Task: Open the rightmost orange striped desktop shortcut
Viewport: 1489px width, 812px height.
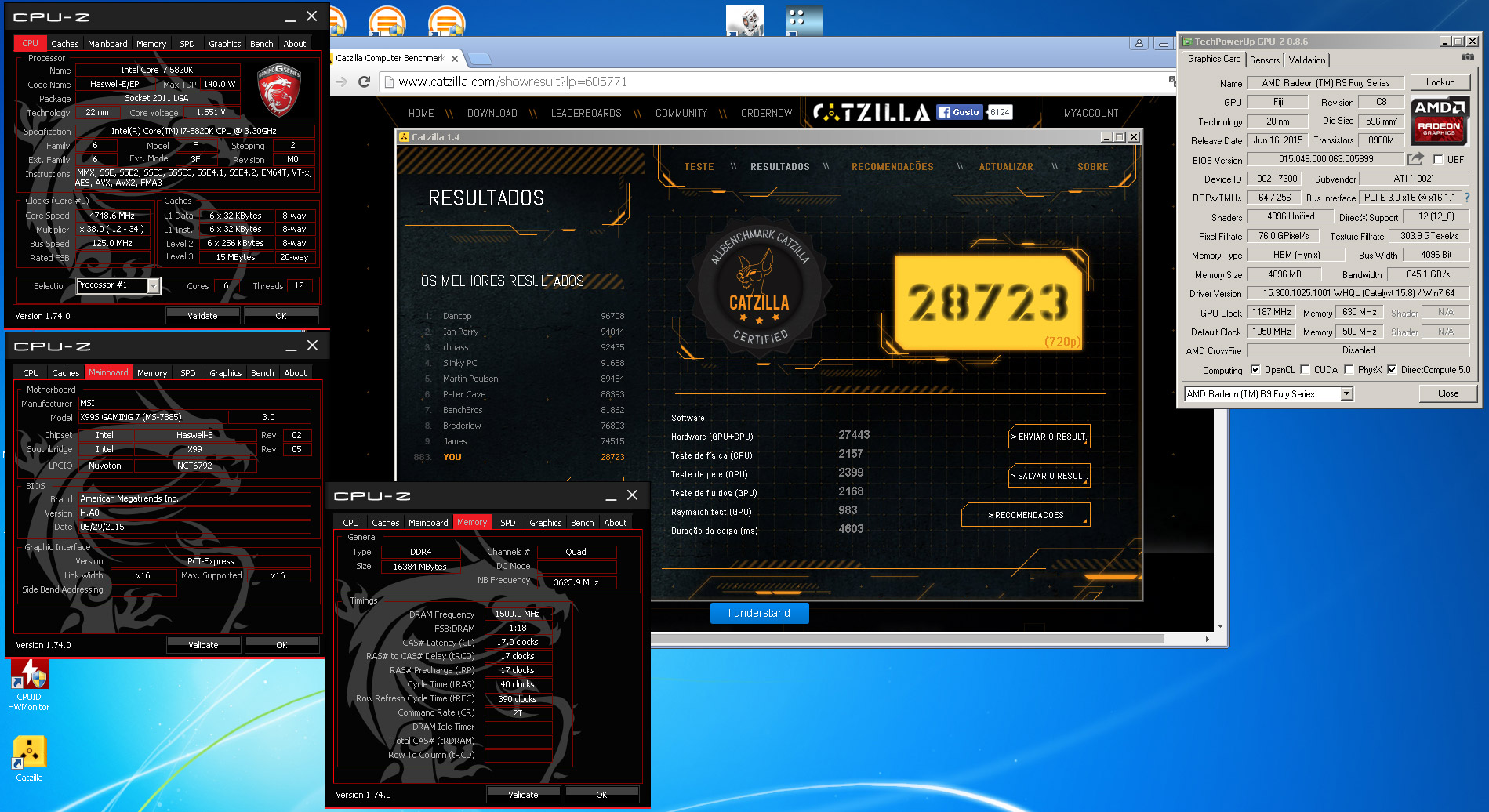Action: click(447, 20)
